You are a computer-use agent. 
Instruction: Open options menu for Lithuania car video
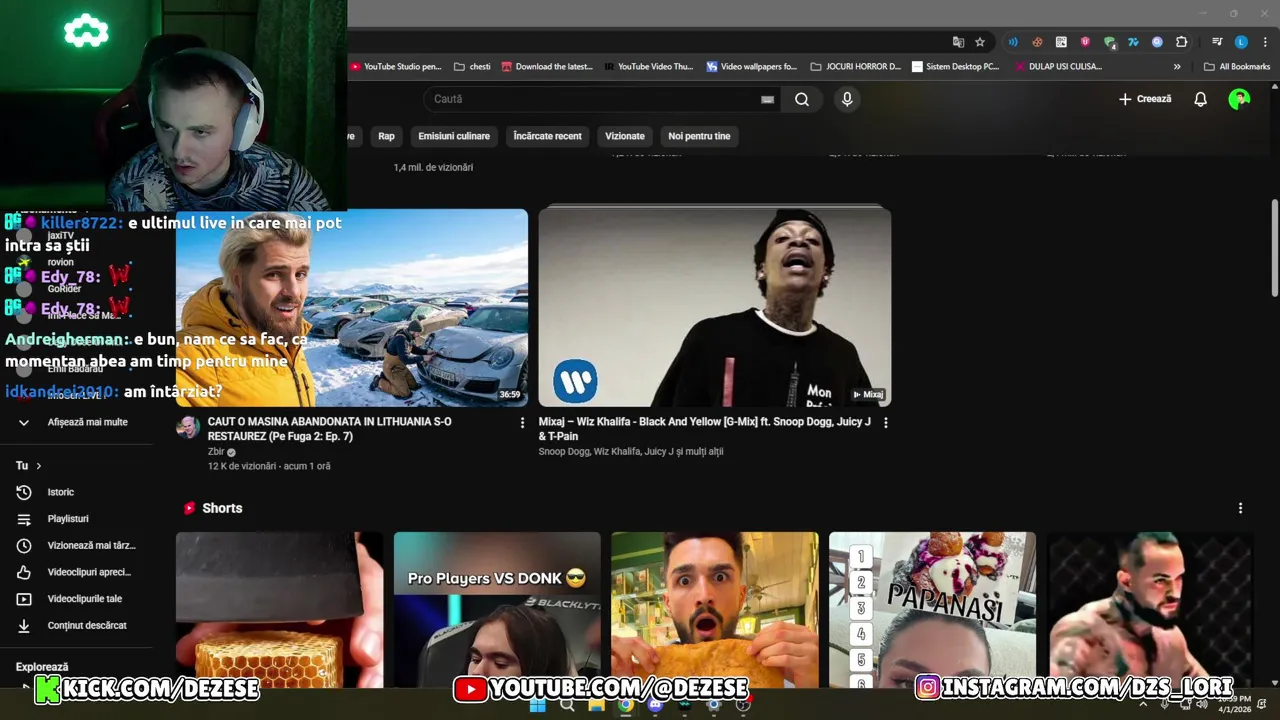[x=522, y=423]
